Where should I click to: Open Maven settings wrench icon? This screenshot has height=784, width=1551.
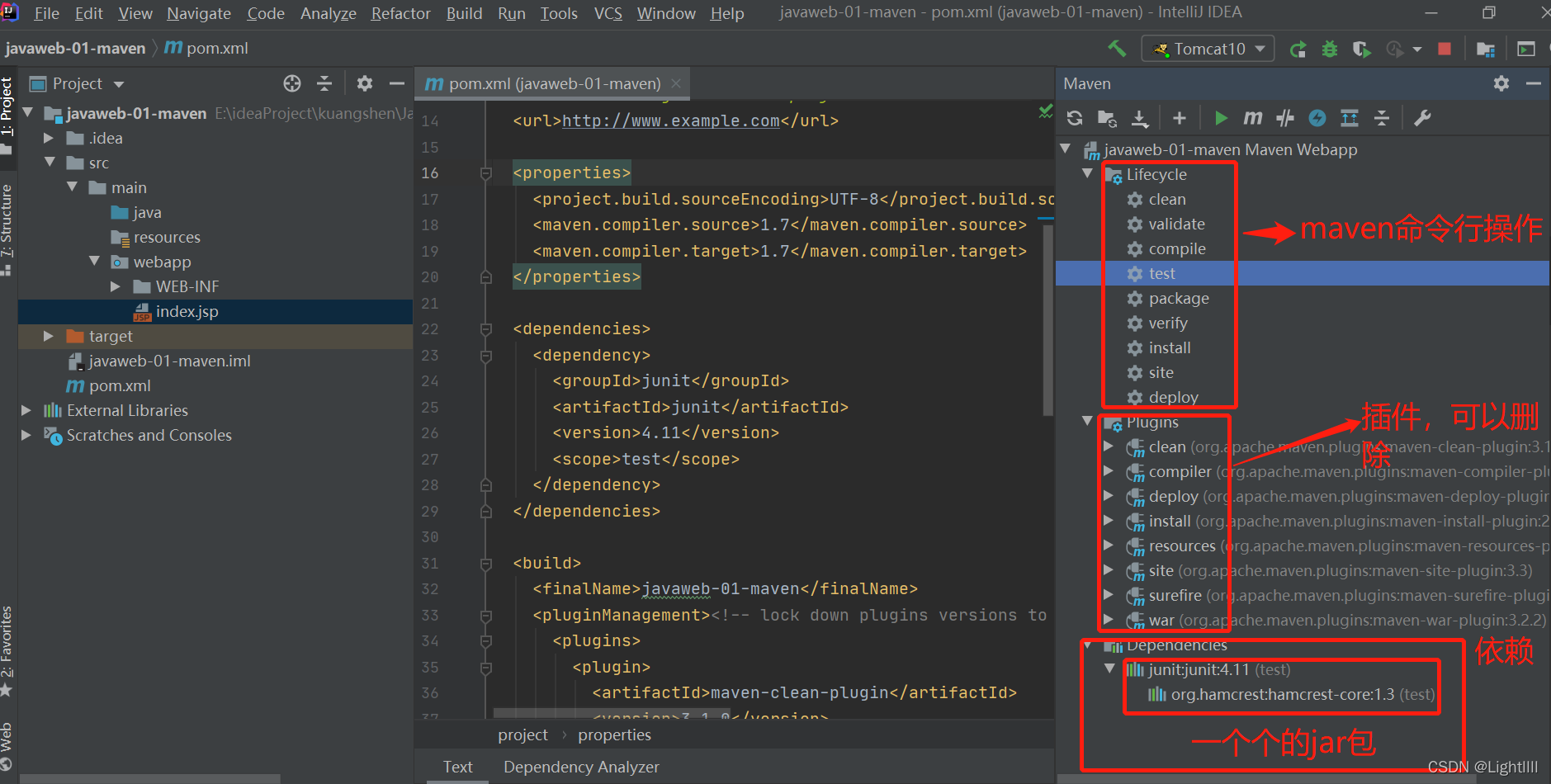[1422, 118]
